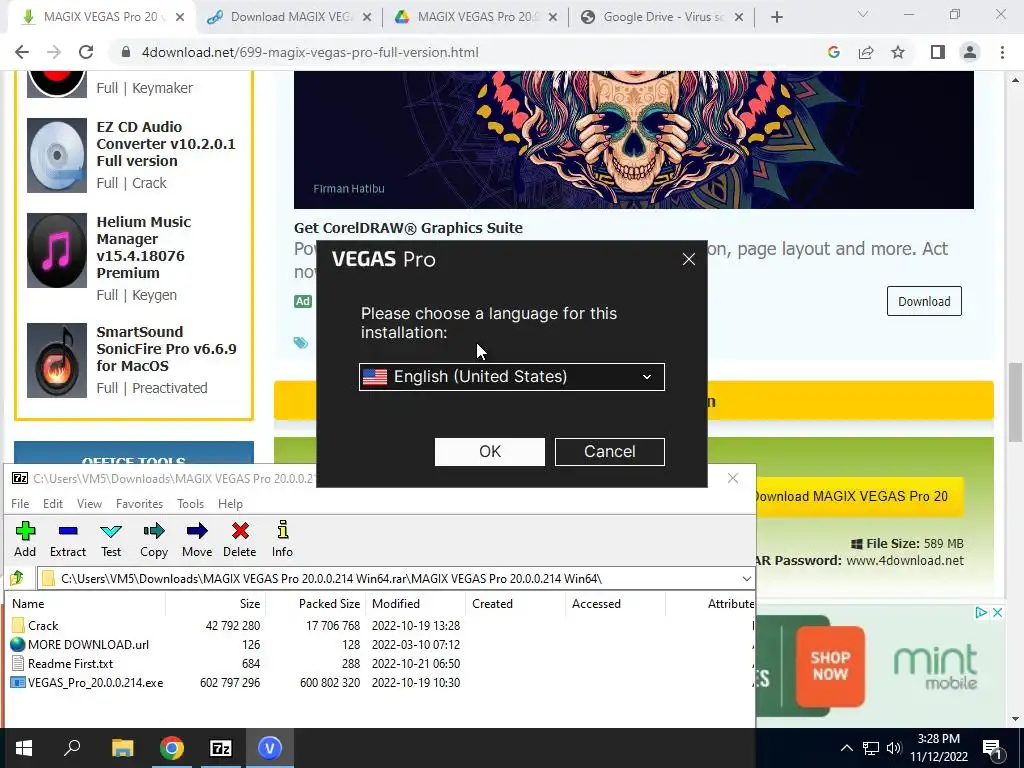Viewport: 1024px width, 768px height.
Task: Open EZ CD Audio Converter link
Action: pyautogui.click(x=166, y=144)
